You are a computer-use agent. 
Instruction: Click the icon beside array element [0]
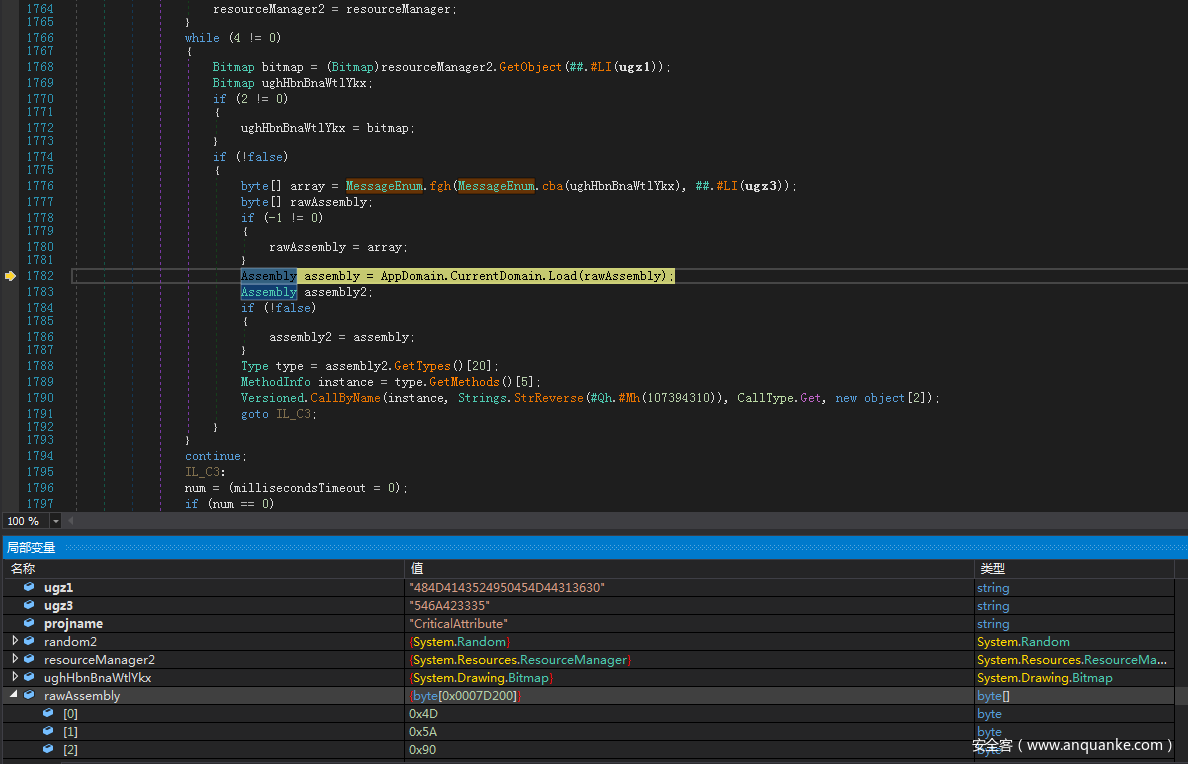point(48,714)
